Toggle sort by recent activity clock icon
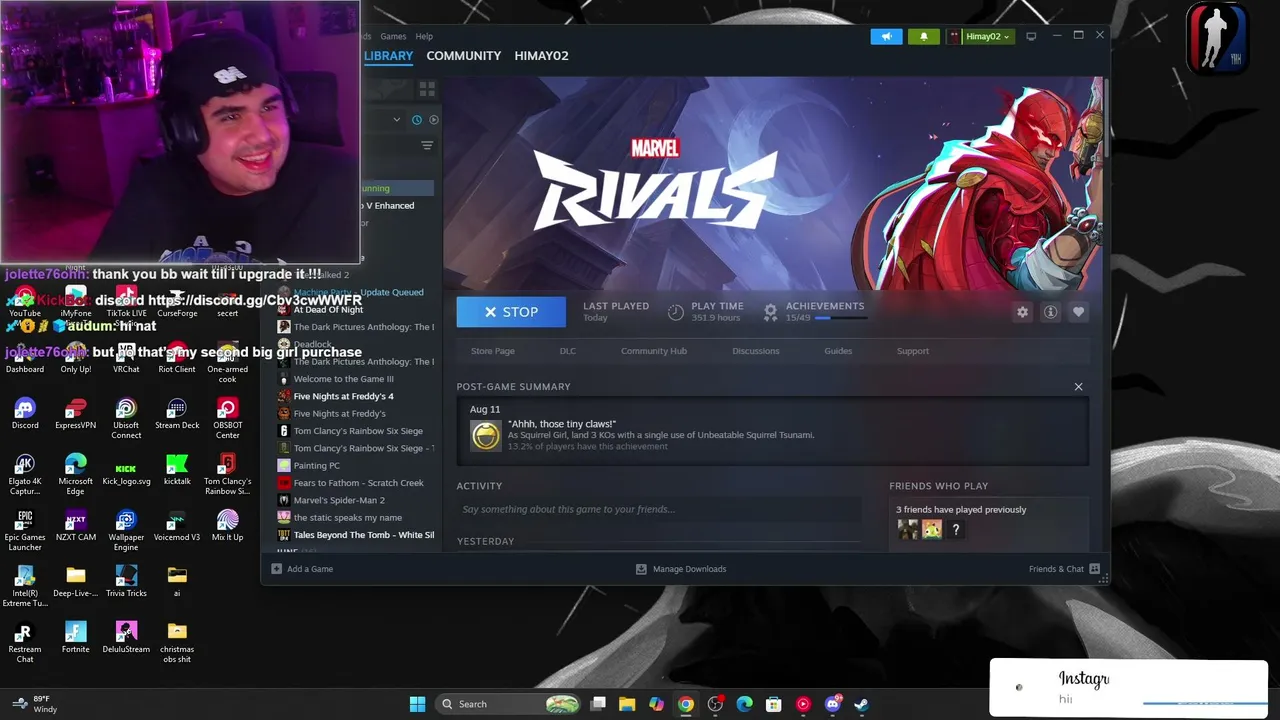Screen dimensions: 1280x720 (417, 120)
